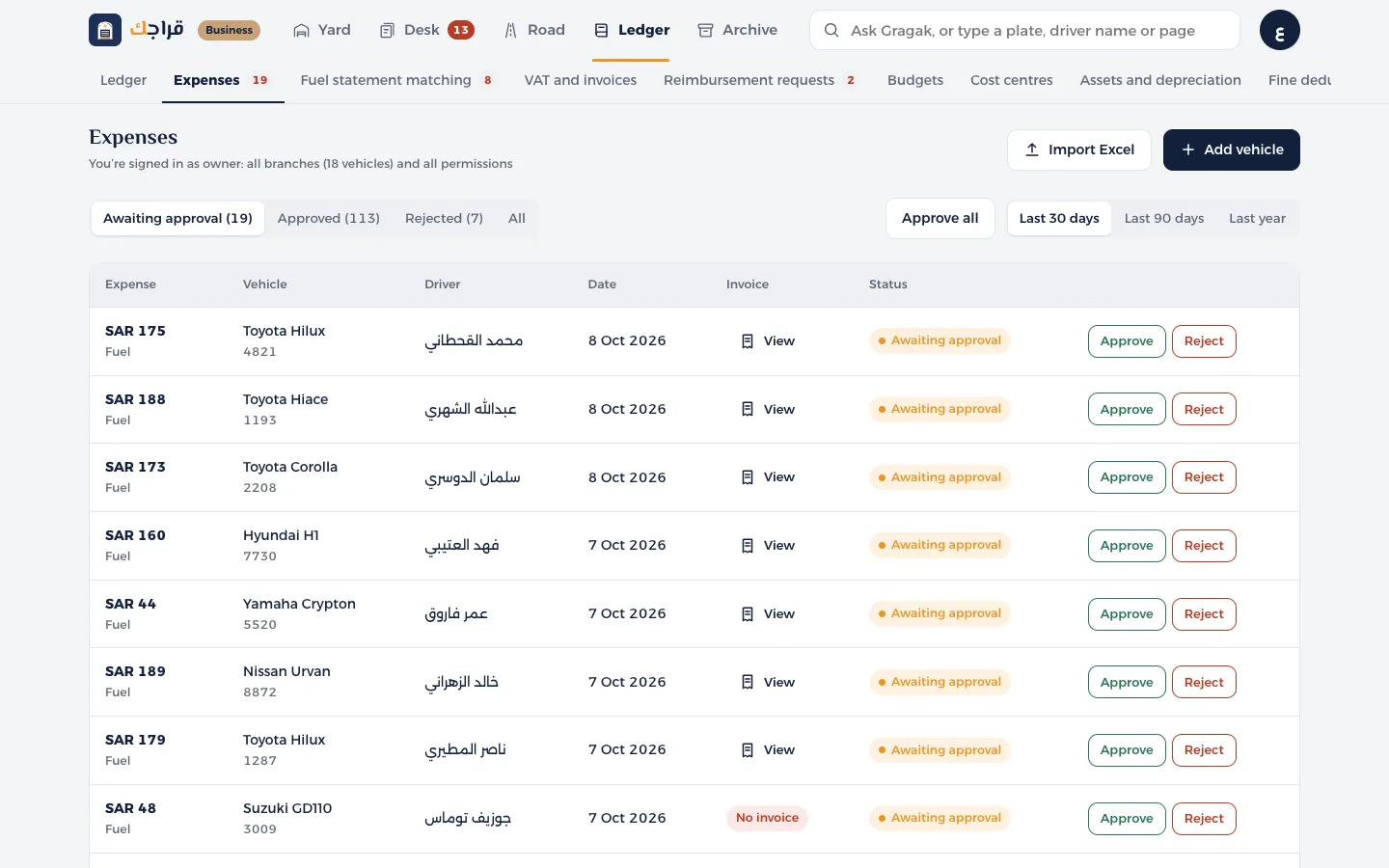Open the user profile avatar
This screenshot has width=1389, height=868.
coord(1280,30)
